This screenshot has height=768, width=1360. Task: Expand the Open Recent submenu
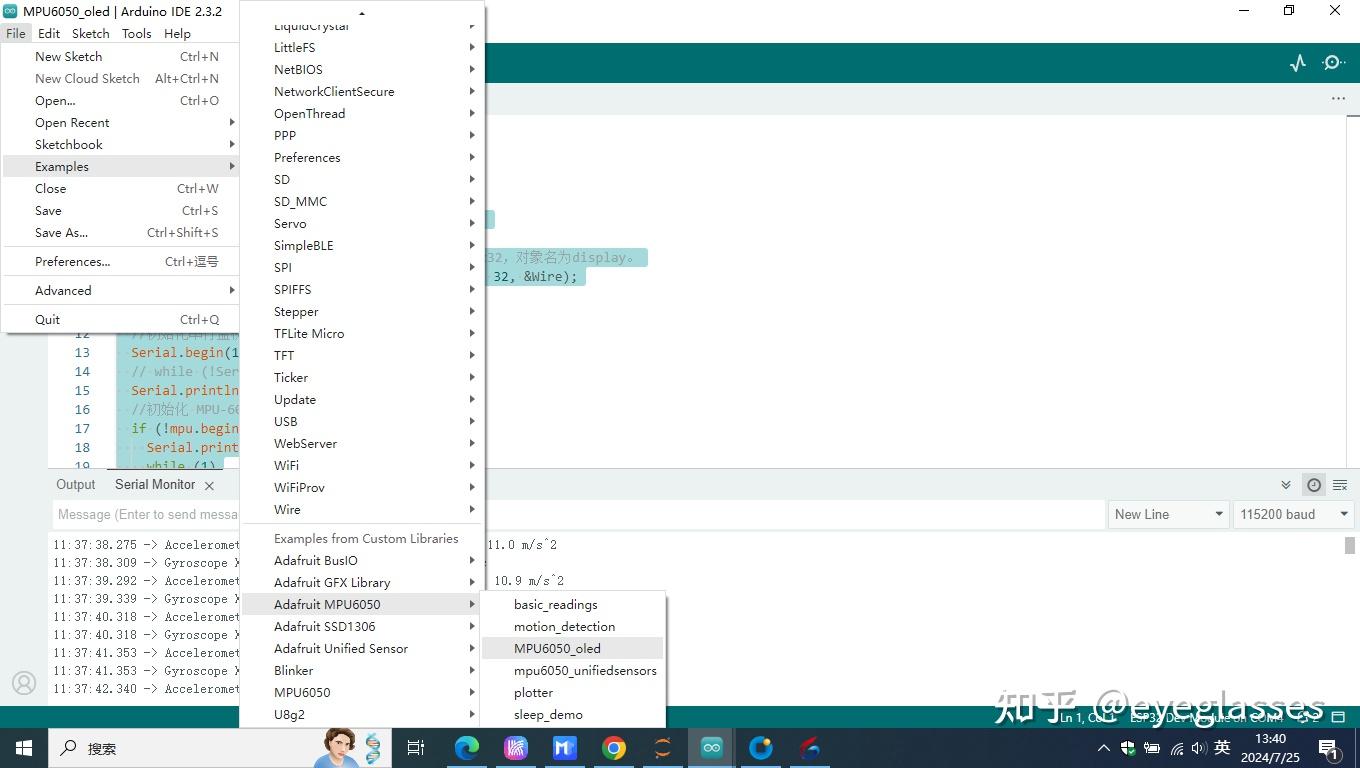(x=120, y=122)
